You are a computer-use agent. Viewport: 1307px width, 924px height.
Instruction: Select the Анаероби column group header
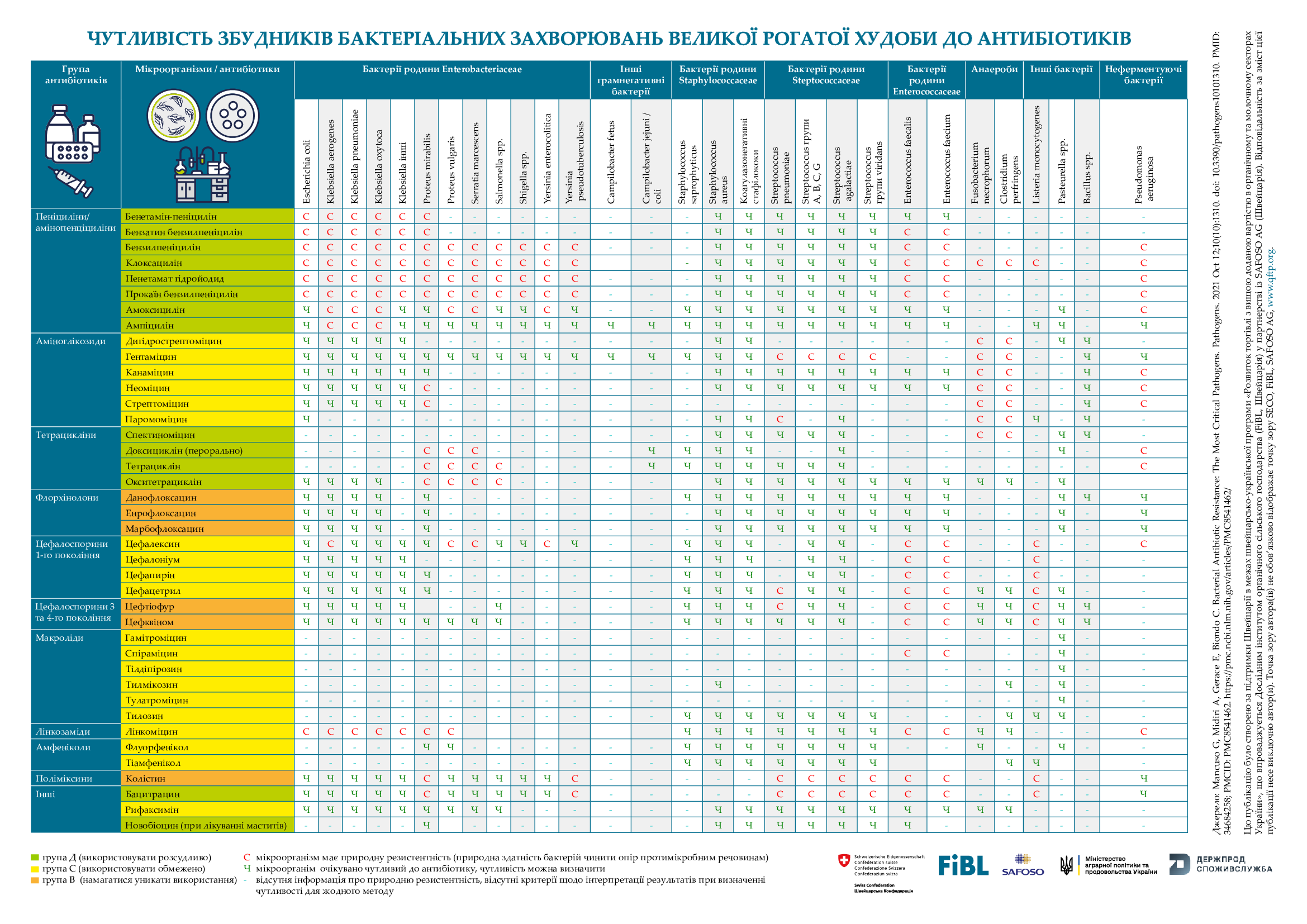tap(995, 69)
